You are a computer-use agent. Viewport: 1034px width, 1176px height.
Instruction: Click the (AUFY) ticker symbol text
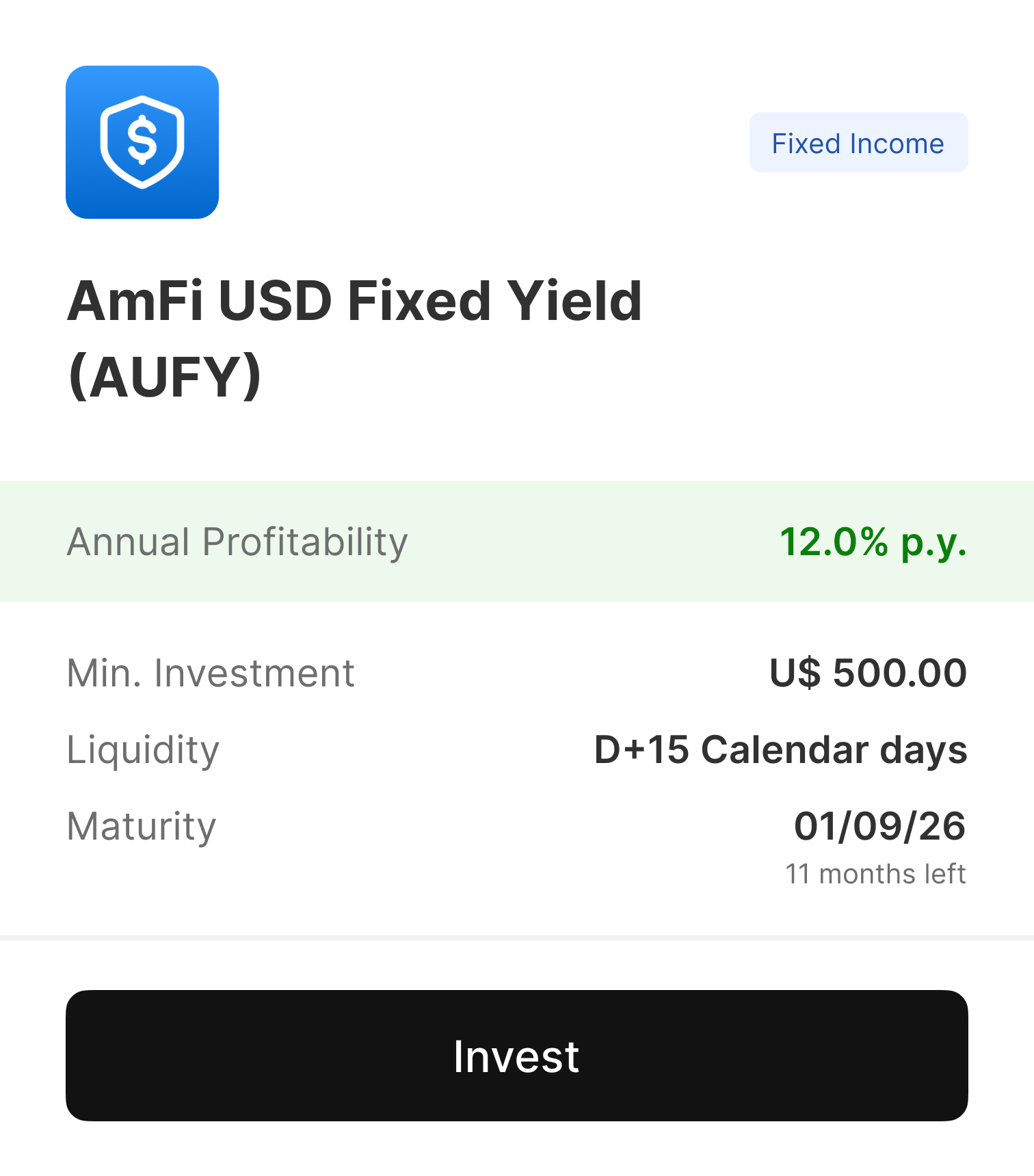165,377
